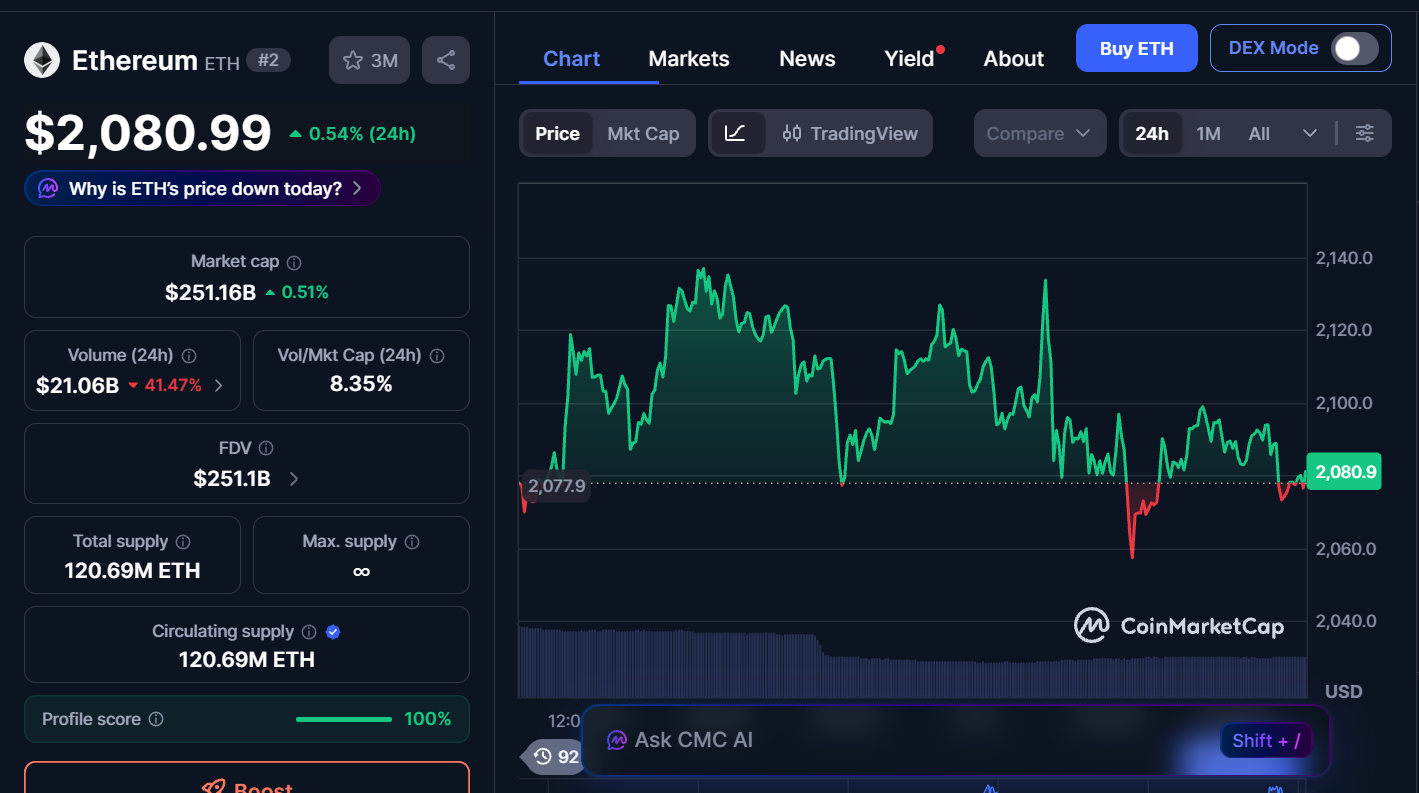Open the News tab
This screenshot has width=1419, height=793.
click(806, 58)
